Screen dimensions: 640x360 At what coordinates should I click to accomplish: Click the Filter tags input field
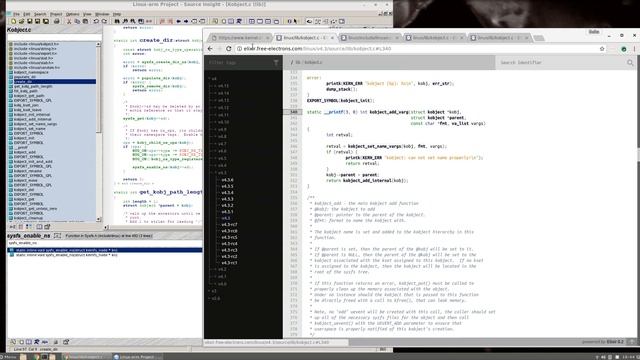pos(238,62)
